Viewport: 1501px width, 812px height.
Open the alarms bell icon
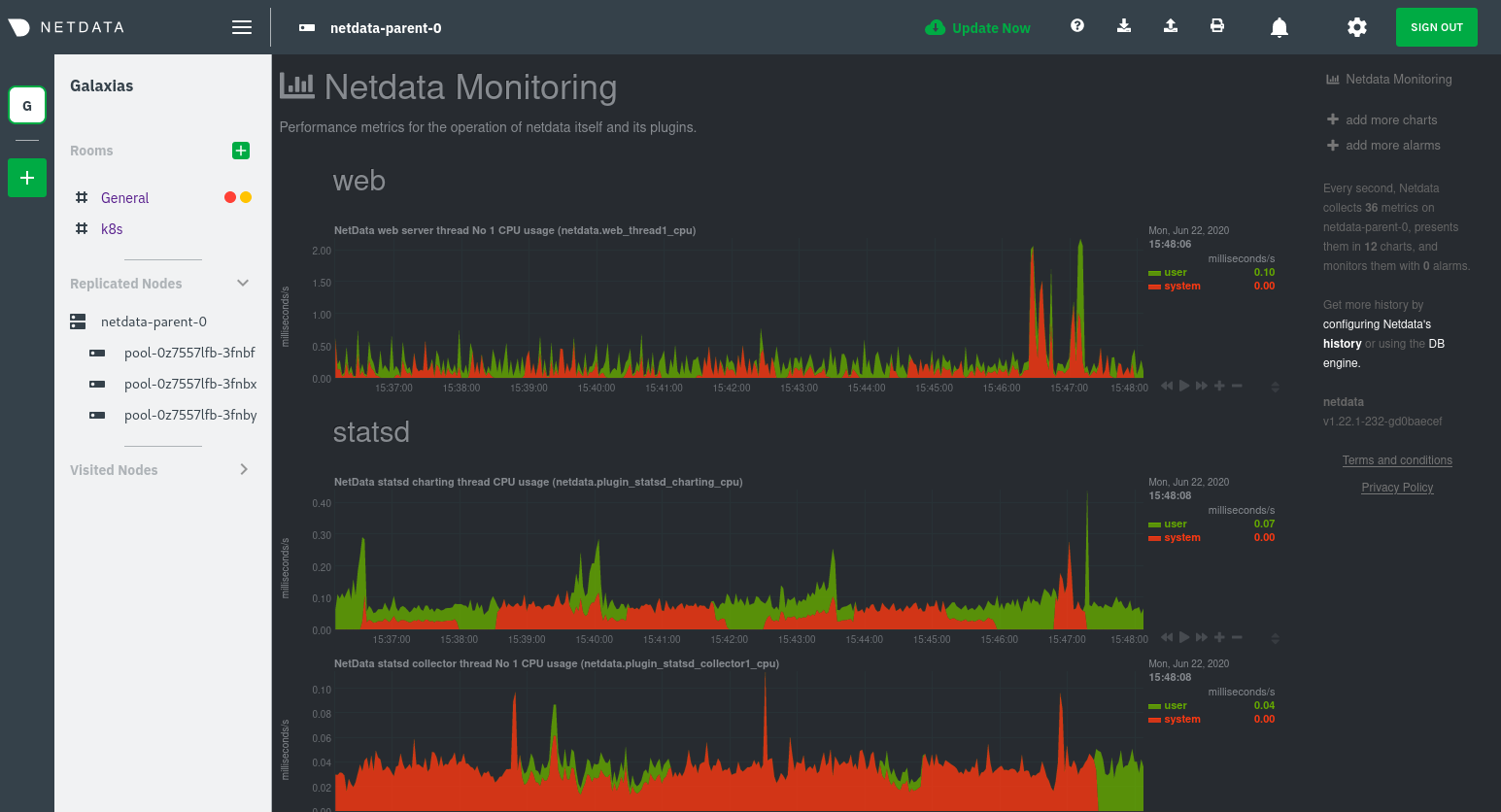(x=1279, y=27)
